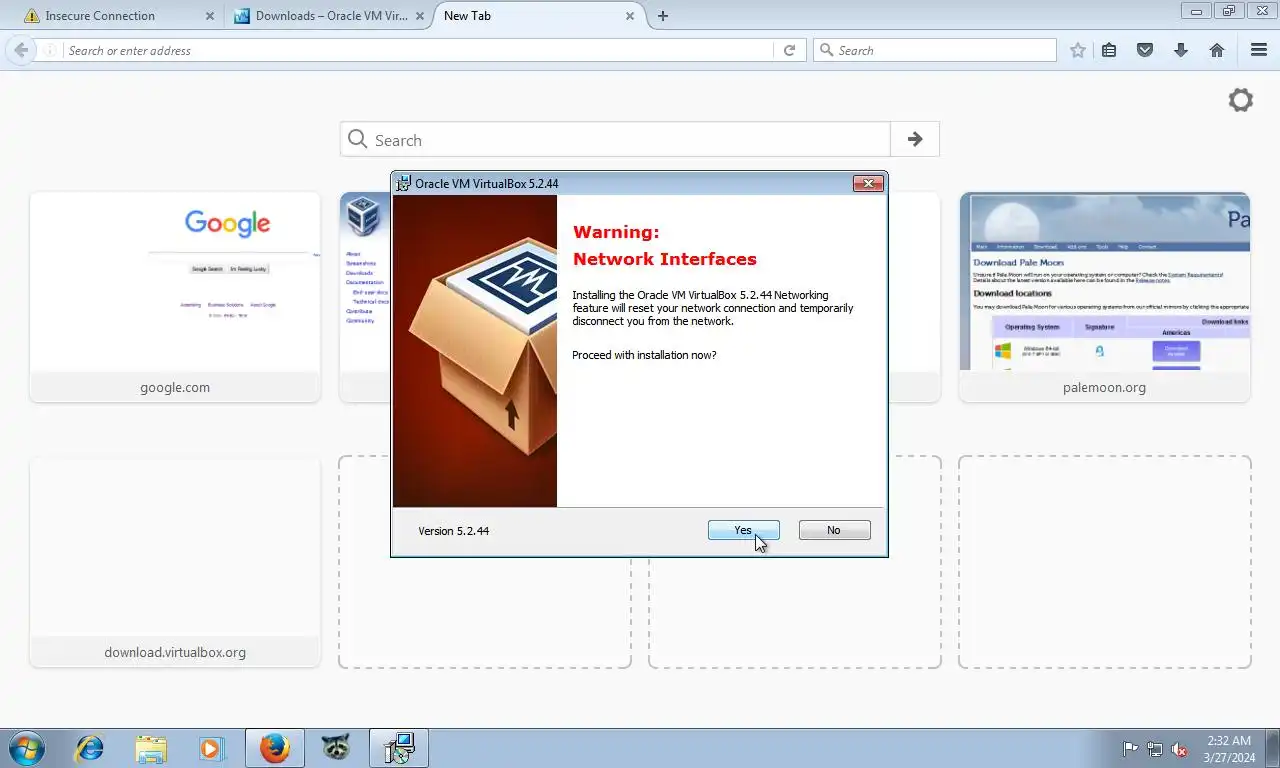Open network tray icon

[1155, 749]
